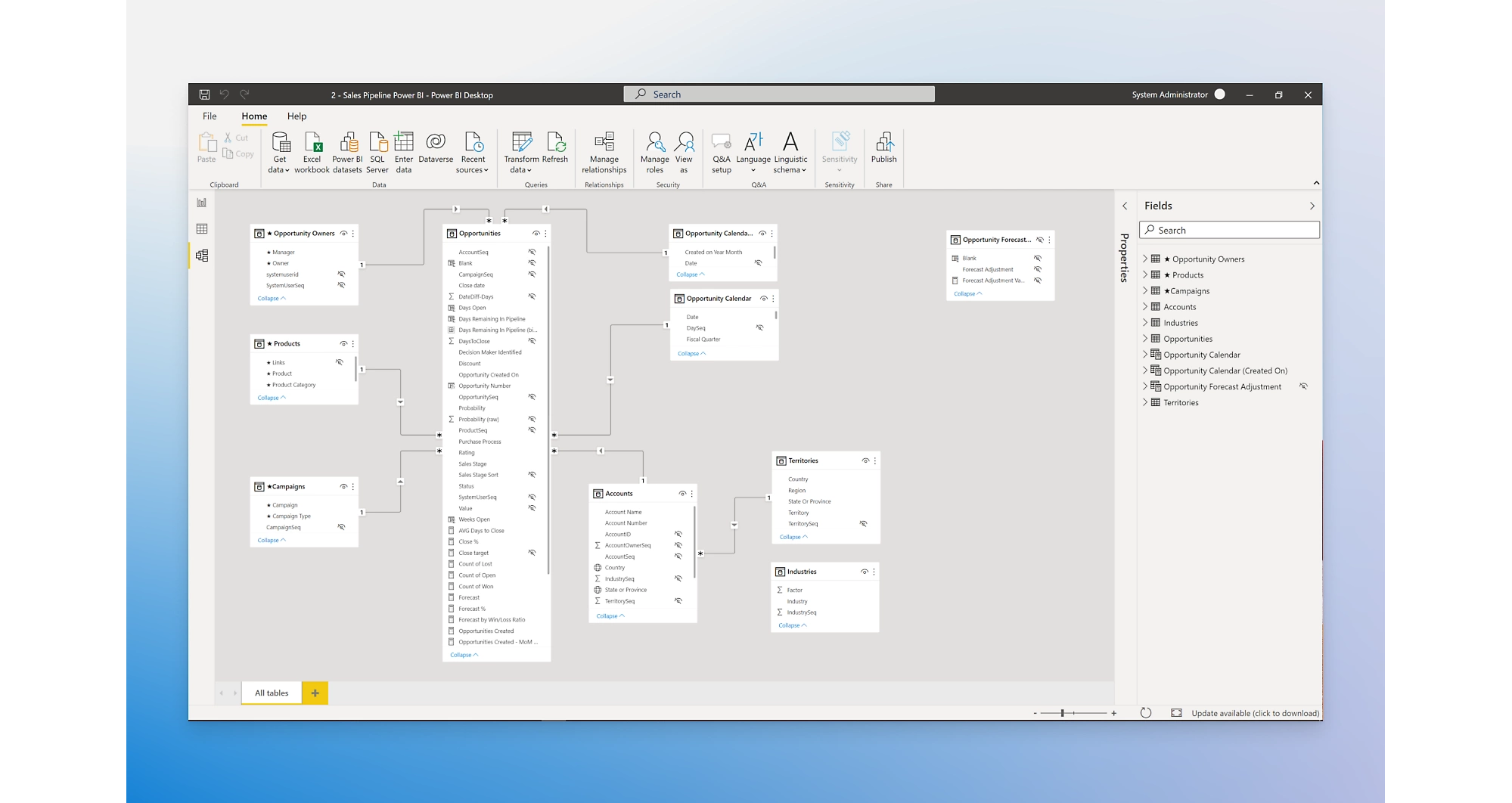Open more options on Opportunities table
Screen dimensions: 1512x803
click(545, 234)
